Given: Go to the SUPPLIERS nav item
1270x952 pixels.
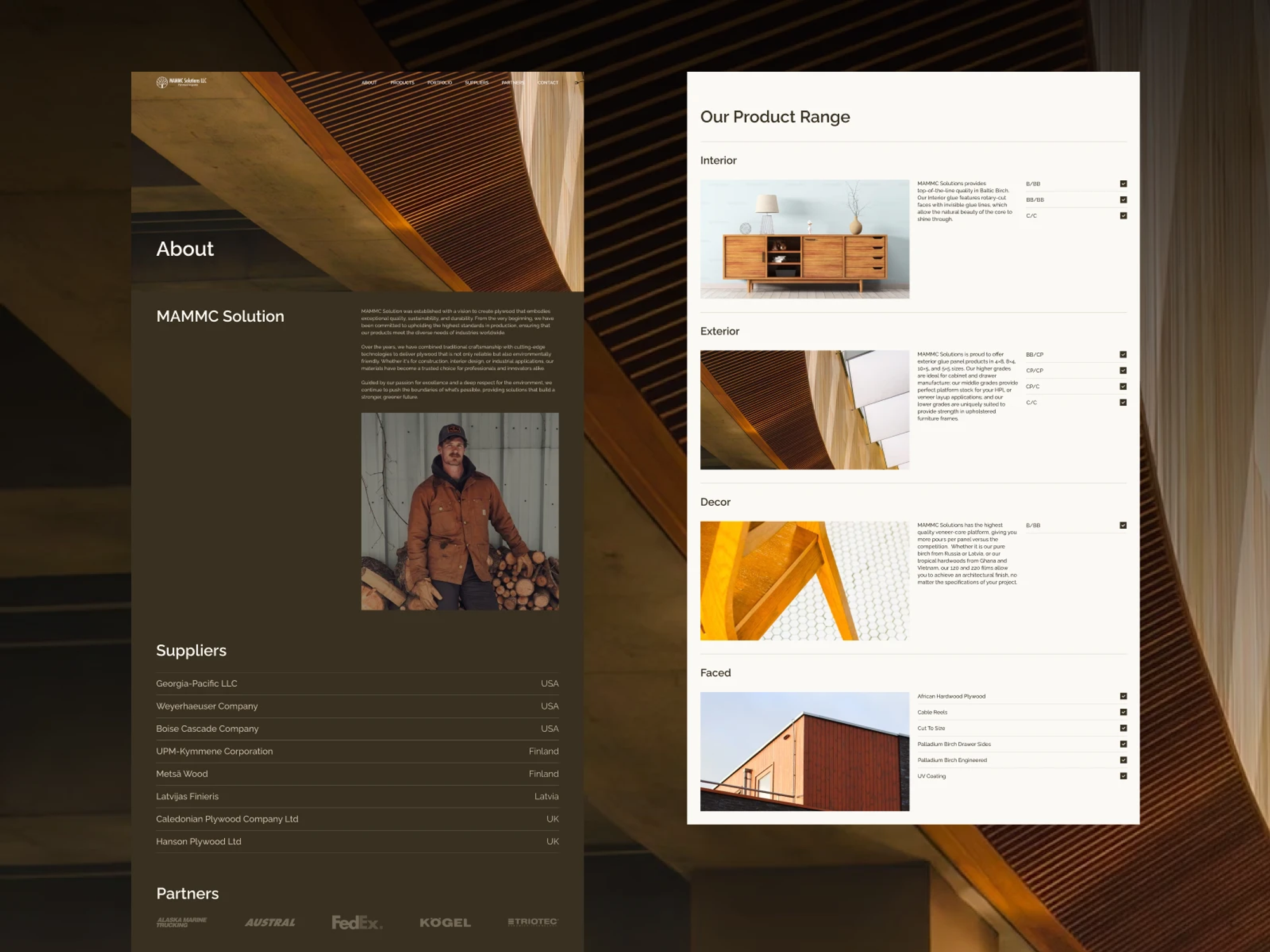Looking at the screenshot, I should coord(476,83).
